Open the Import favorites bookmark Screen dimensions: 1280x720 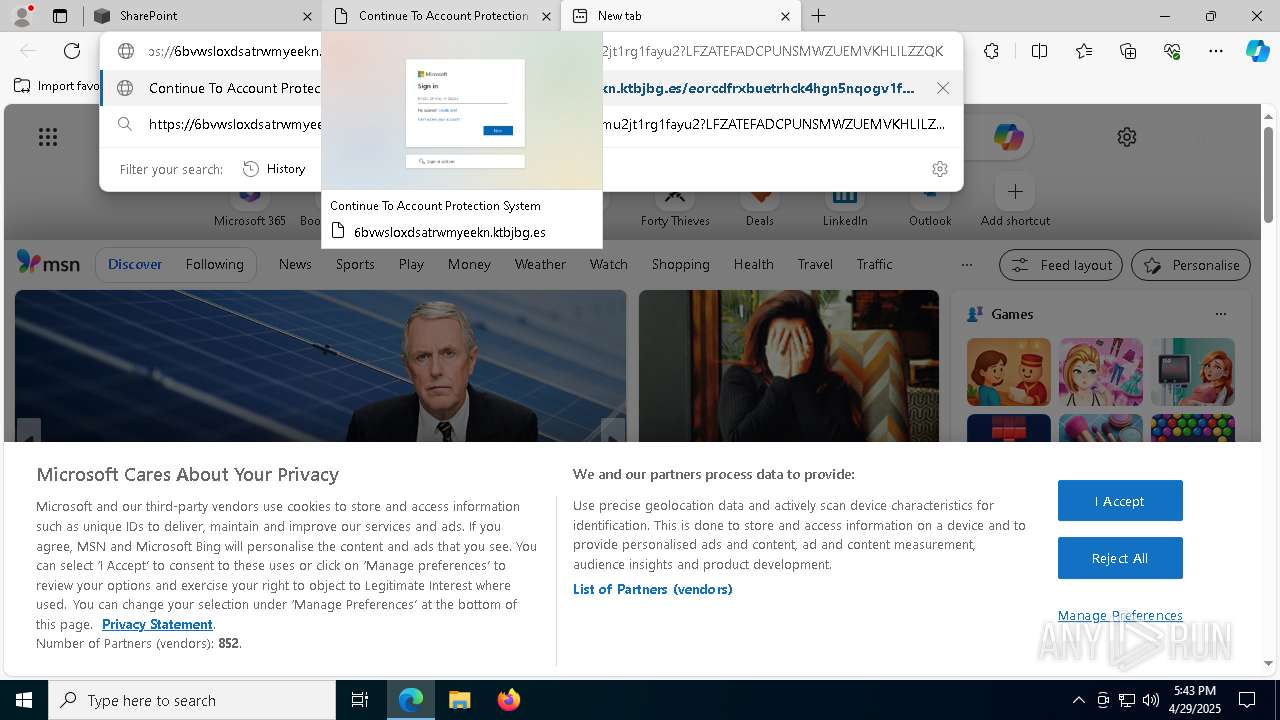coord(57,86)
